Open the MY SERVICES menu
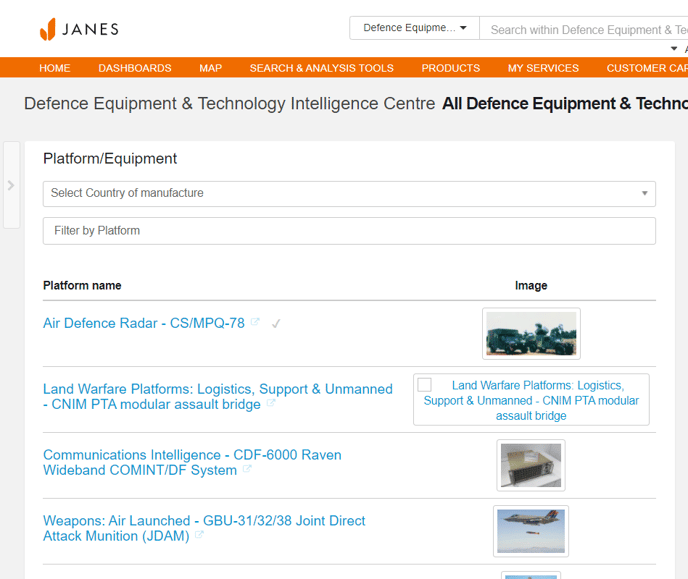The height and width of the screenshot is (579, 688). click(x=543, y=68)
